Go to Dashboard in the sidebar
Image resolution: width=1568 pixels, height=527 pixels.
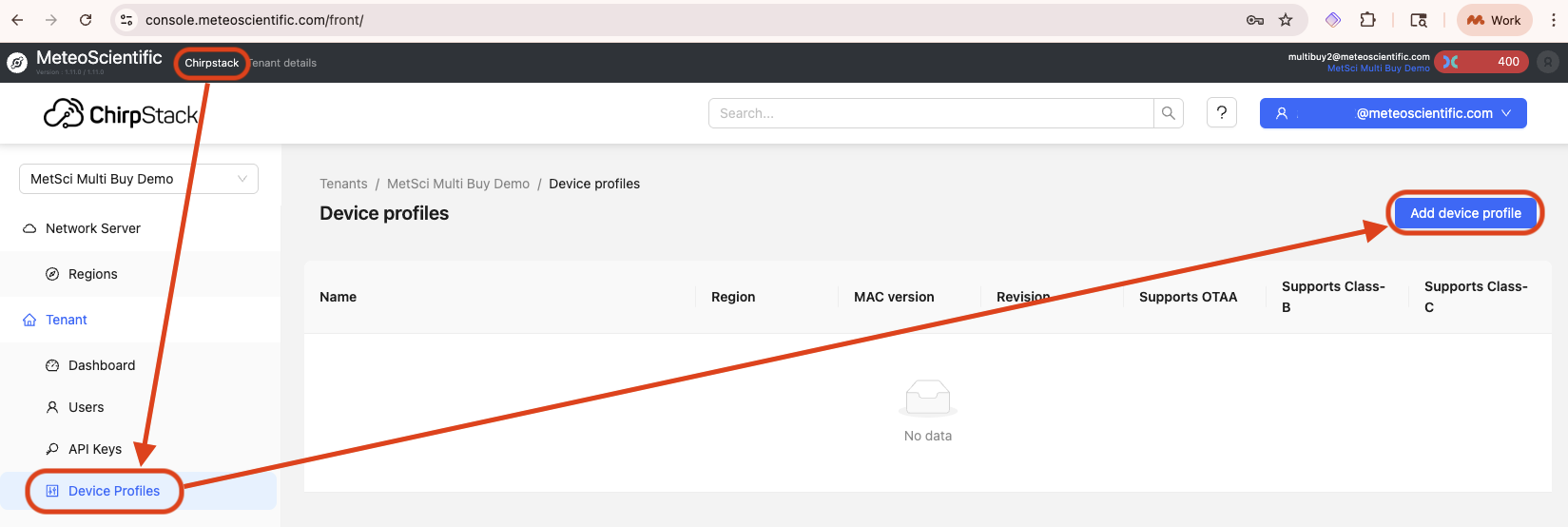tap(101, 365)
